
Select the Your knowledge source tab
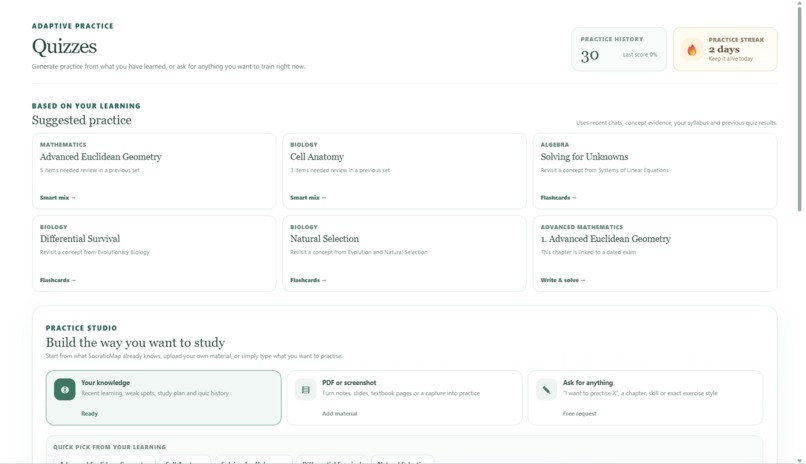pos(163,398)
